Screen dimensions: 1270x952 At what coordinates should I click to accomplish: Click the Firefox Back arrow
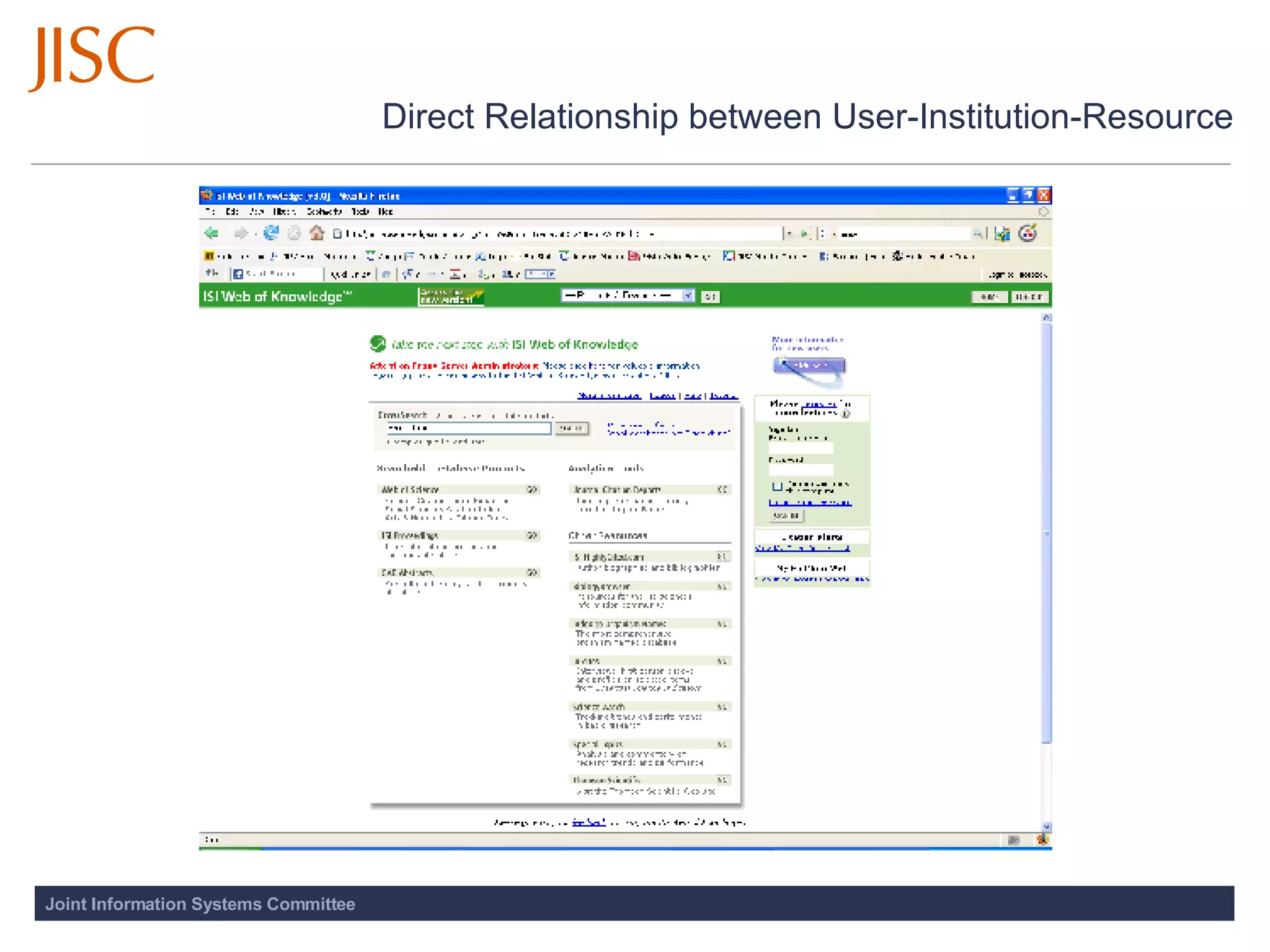[x=211, y=233]
